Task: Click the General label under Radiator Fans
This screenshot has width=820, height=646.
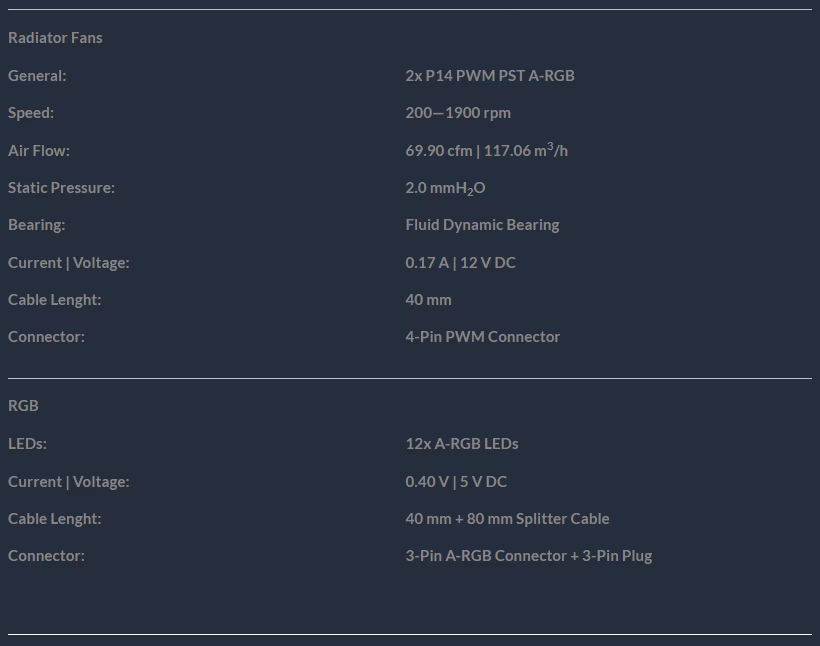Action: click(37, 76)
